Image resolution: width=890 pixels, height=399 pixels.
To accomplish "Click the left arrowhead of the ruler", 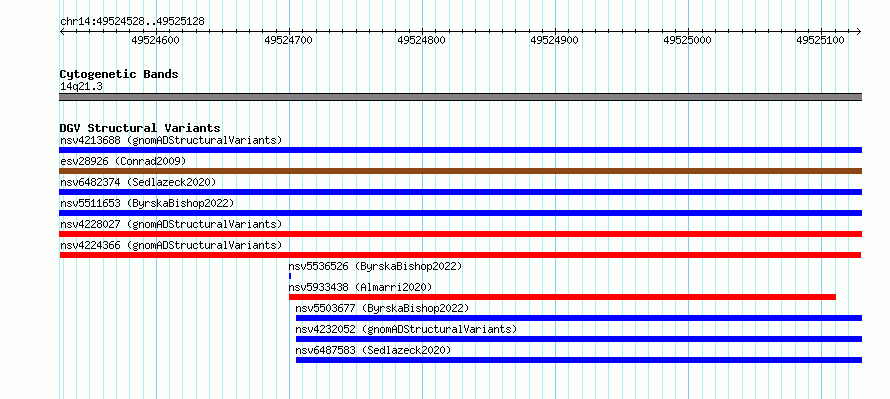I will (x=62, y=31).
